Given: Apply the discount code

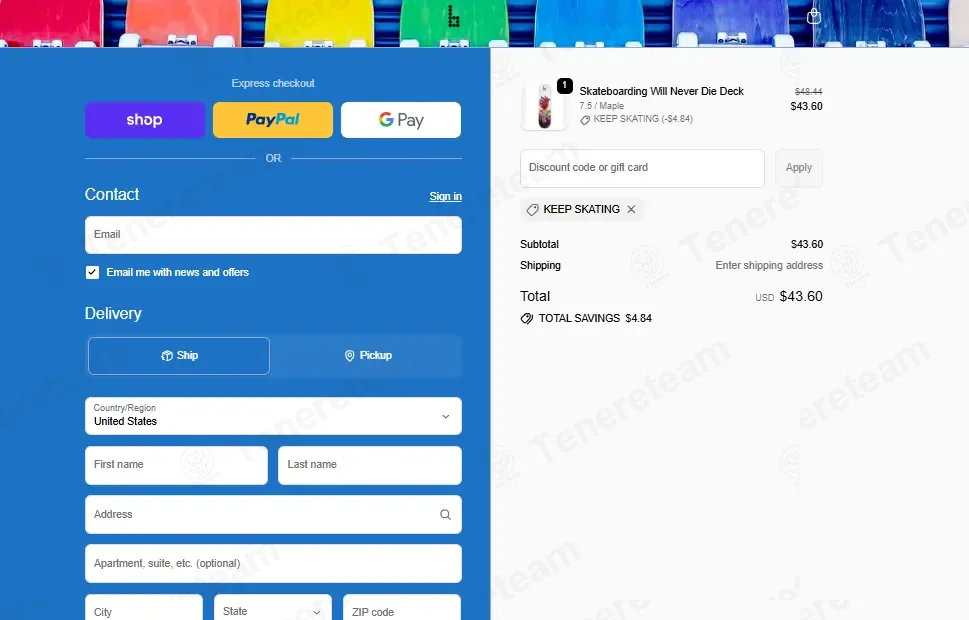Looking at the screenshot, I should tap(798, 168).
